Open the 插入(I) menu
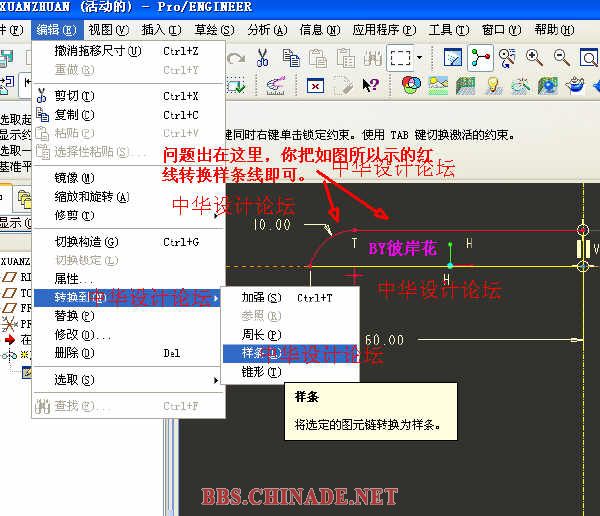This screenshot has width=600, height=516. pyautogui.click(x=161, y=30)
